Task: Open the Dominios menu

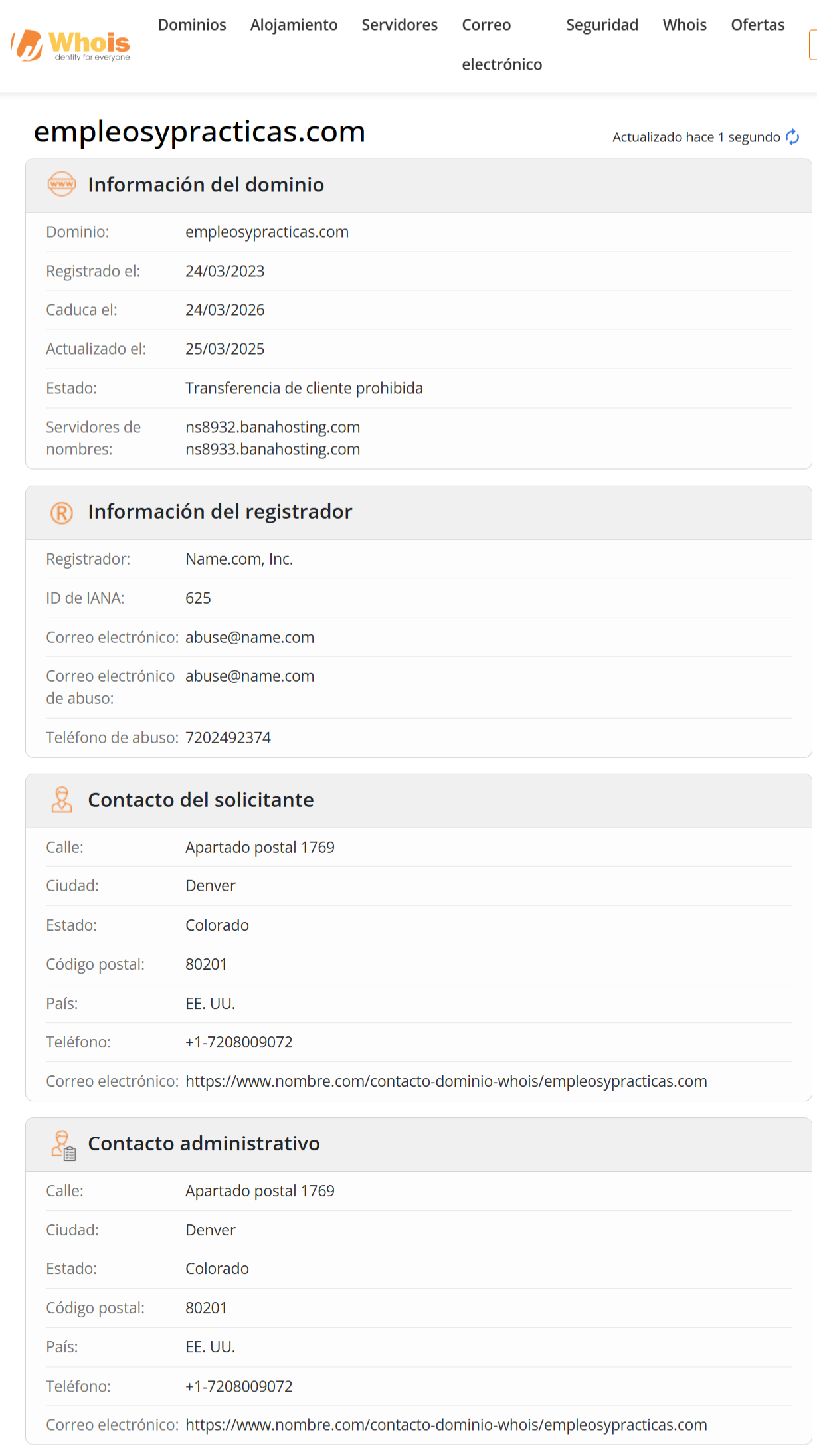Action: click(x=192, y=25)
